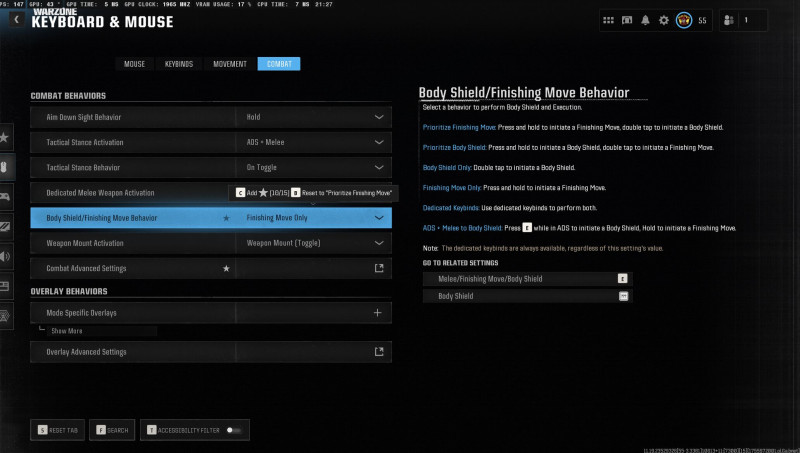Click key icon beside Melee/Finishing Move/Body Shield
The height and width of the screenshot is (453, 800).
[x=622, y=279]
